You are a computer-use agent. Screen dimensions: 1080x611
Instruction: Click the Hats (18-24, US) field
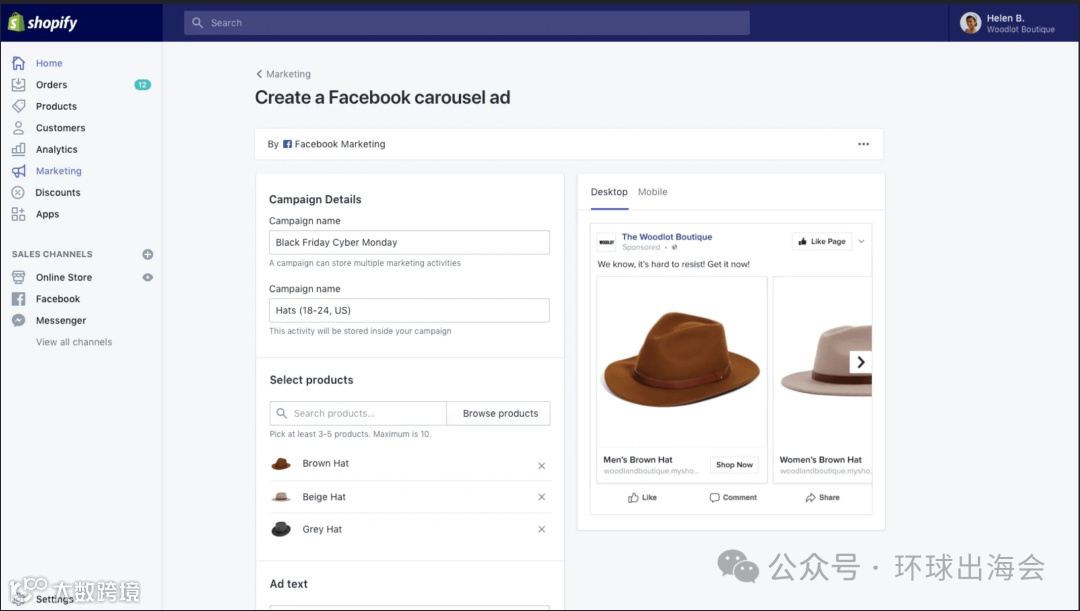point(409,311)
